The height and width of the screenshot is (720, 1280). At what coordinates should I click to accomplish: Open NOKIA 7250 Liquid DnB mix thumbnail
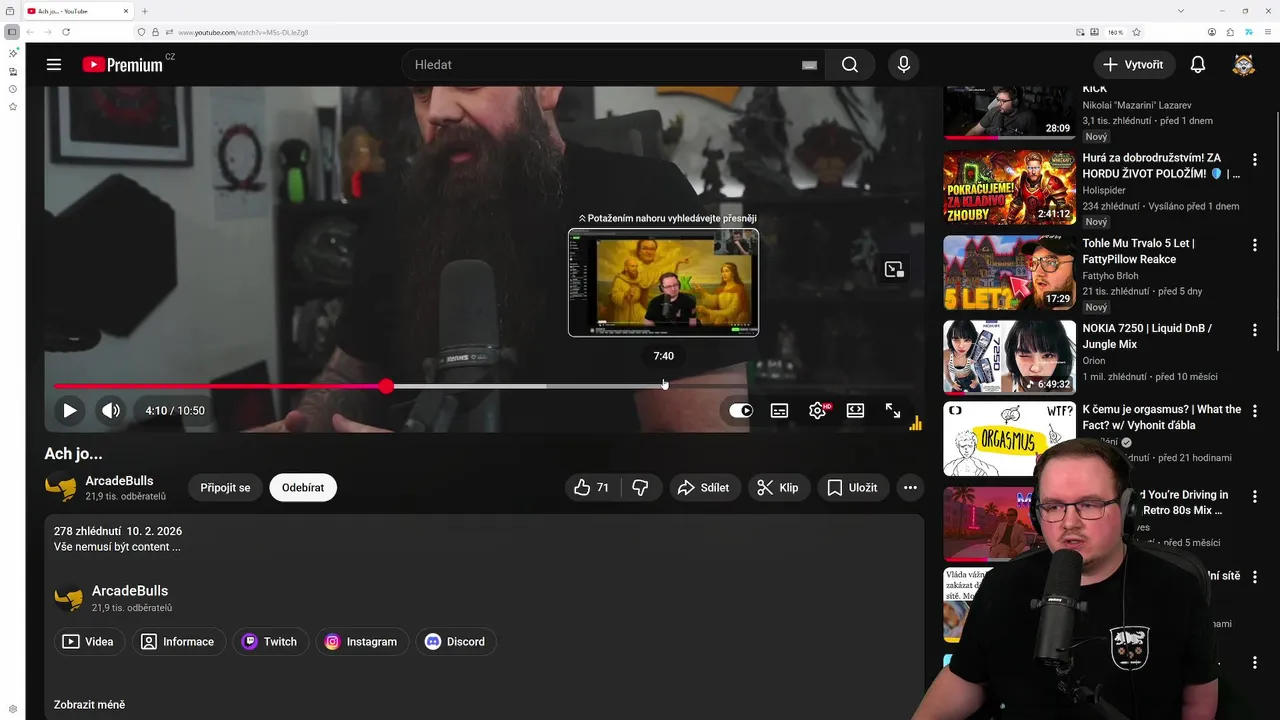pyautogui.click(x=1010, y=357)
